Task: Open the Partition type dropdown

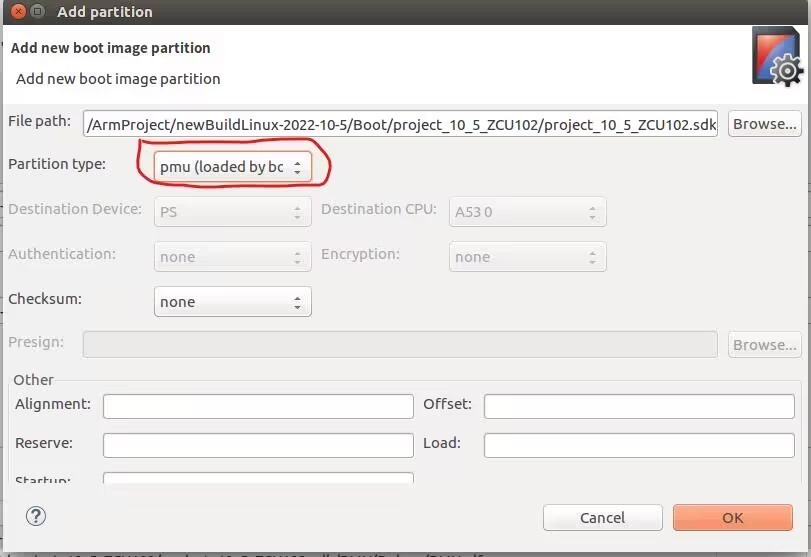Action: 232,167
